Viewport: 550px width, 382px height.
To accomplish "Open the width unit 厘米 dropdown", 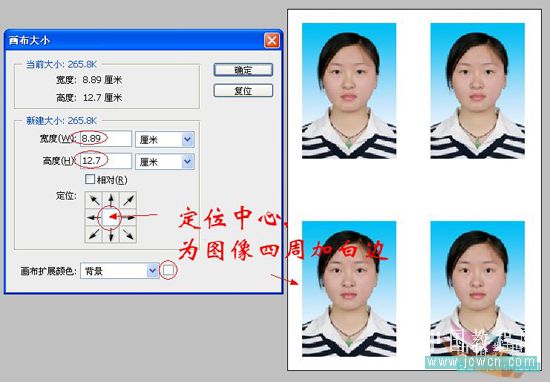I will (165, 140).
